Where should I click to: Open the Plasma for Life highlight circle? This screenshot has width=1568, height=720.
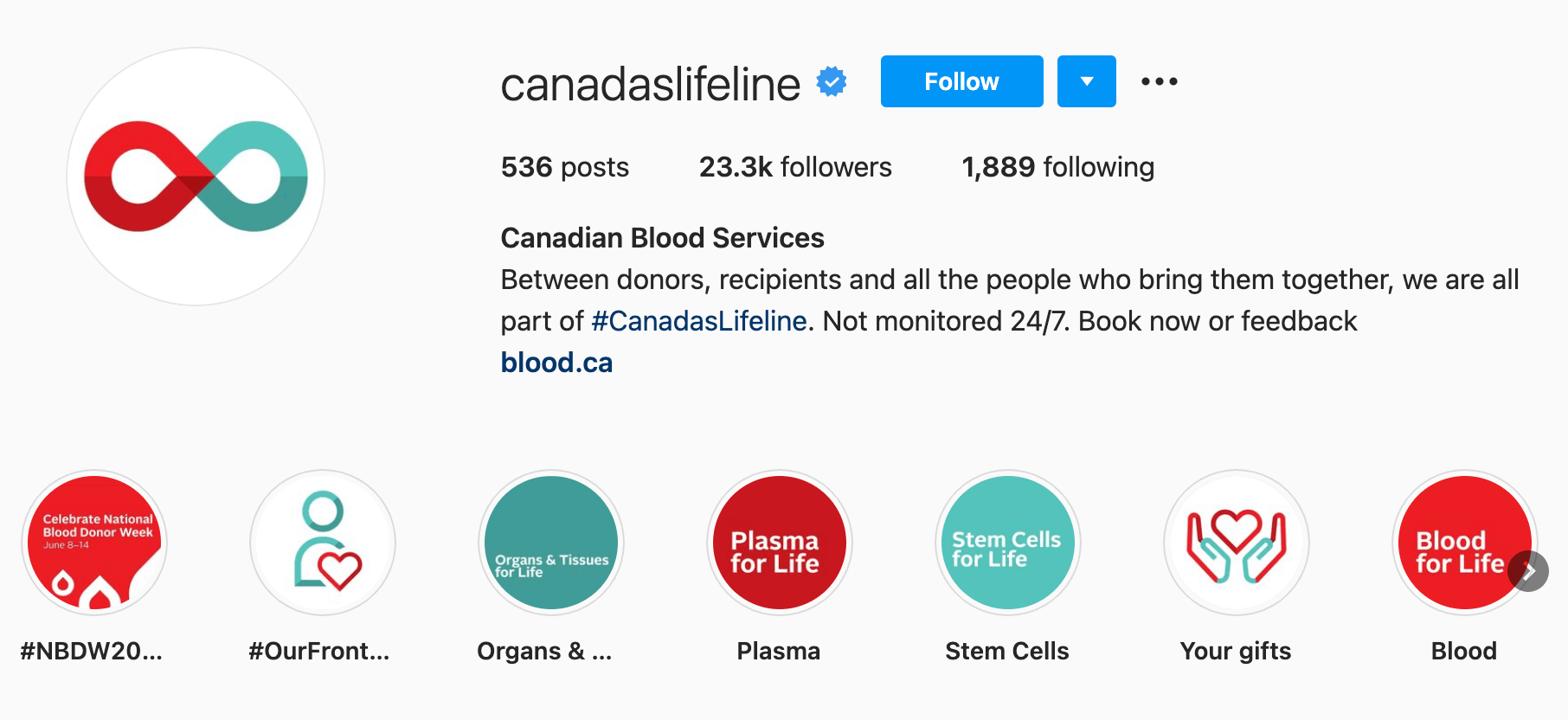coord(780,543)
